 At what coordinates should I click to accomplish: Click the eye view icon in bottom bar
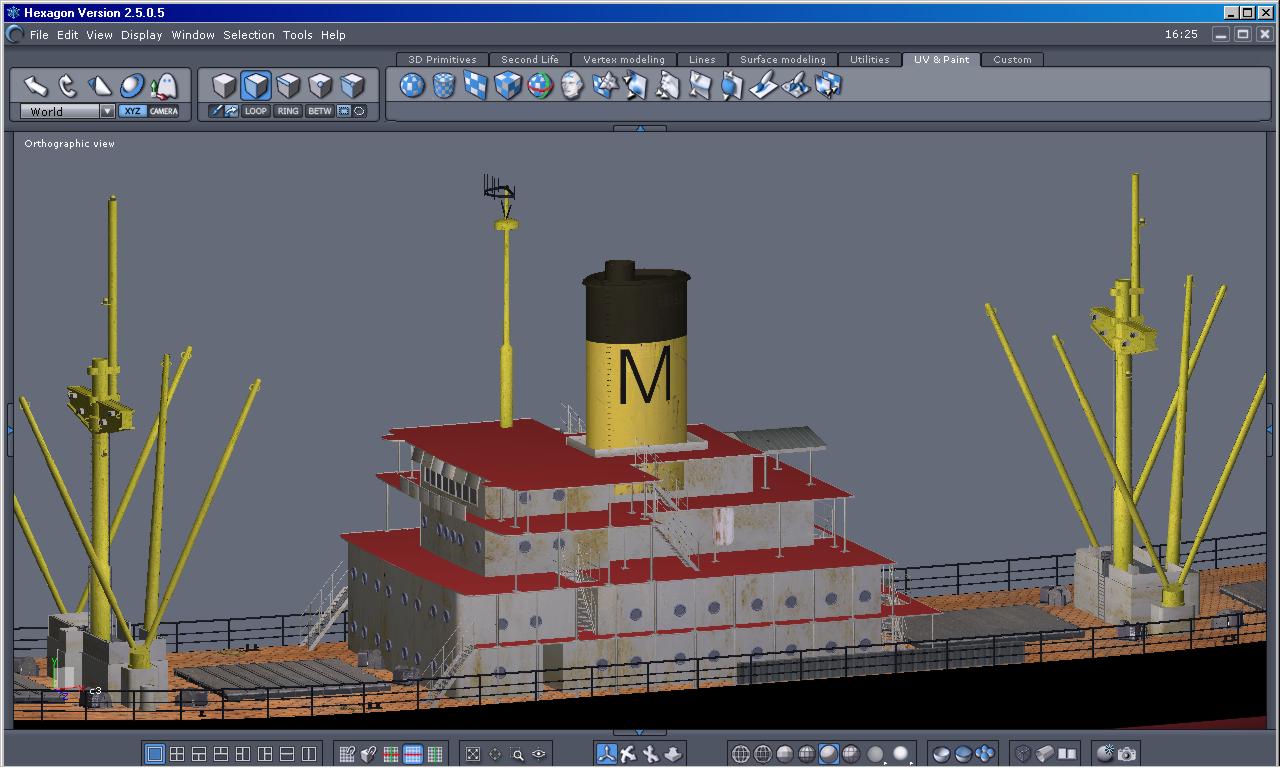tap(540, 754)
